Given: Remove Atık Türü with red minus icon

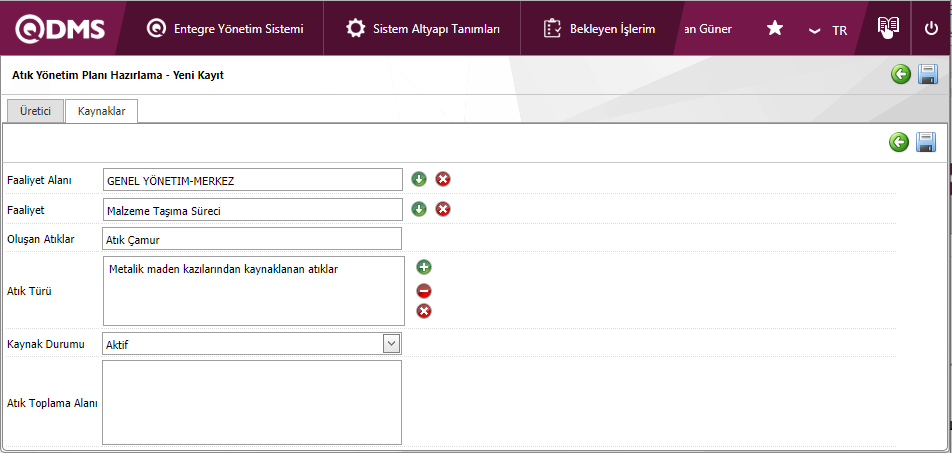Looking at the screenshot, I should click(x=424, y=291).
